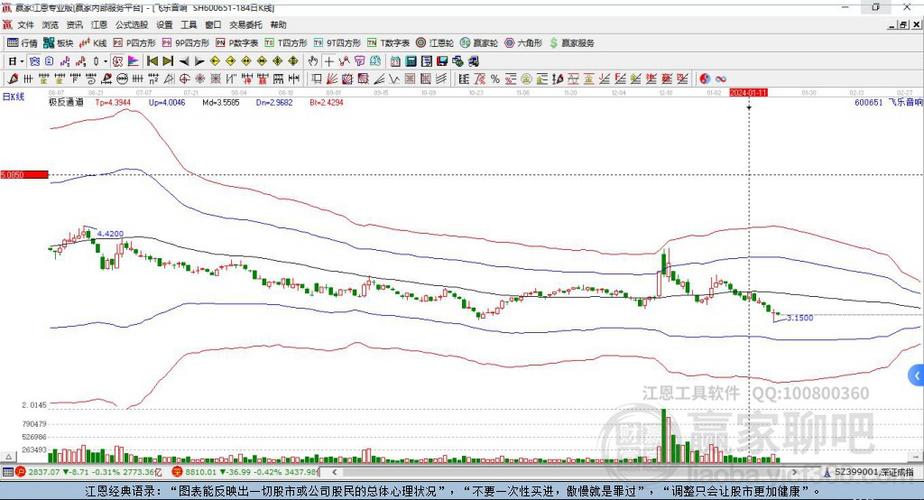Open the 公式选股 menu

point(131,25)
